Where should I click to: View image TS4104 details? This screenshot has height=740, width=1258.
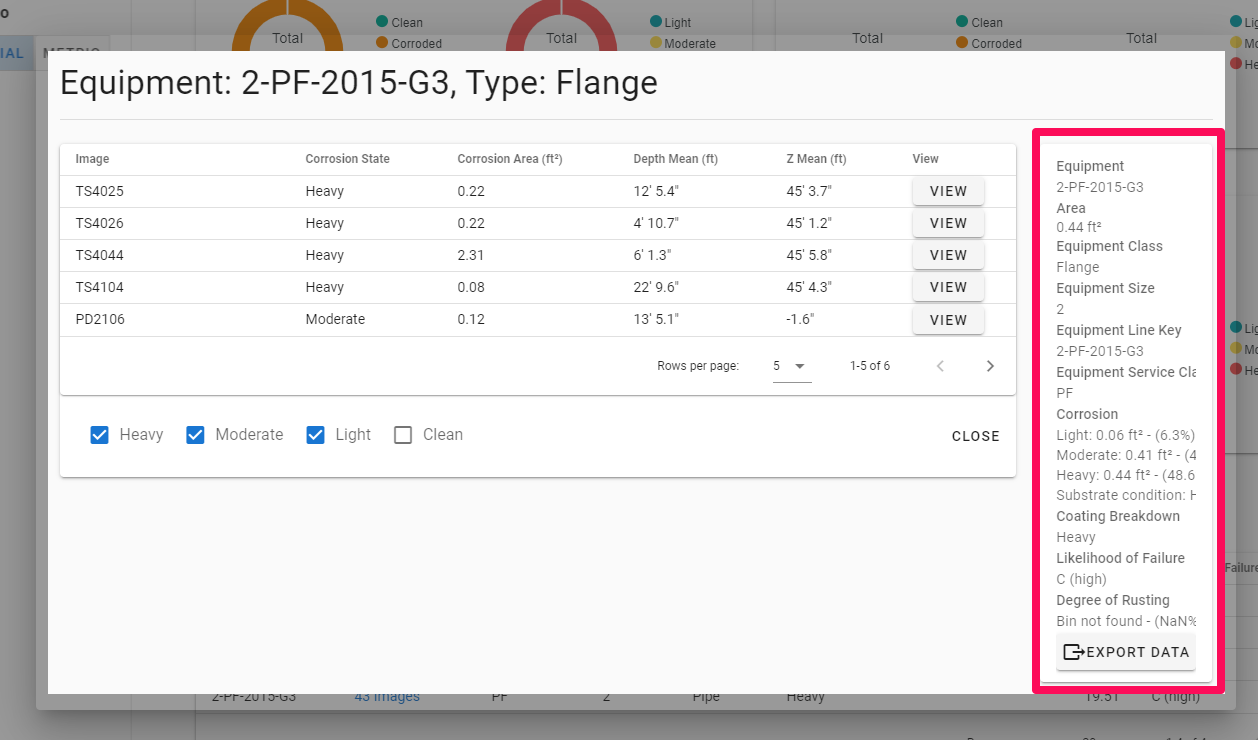point(948,287)
